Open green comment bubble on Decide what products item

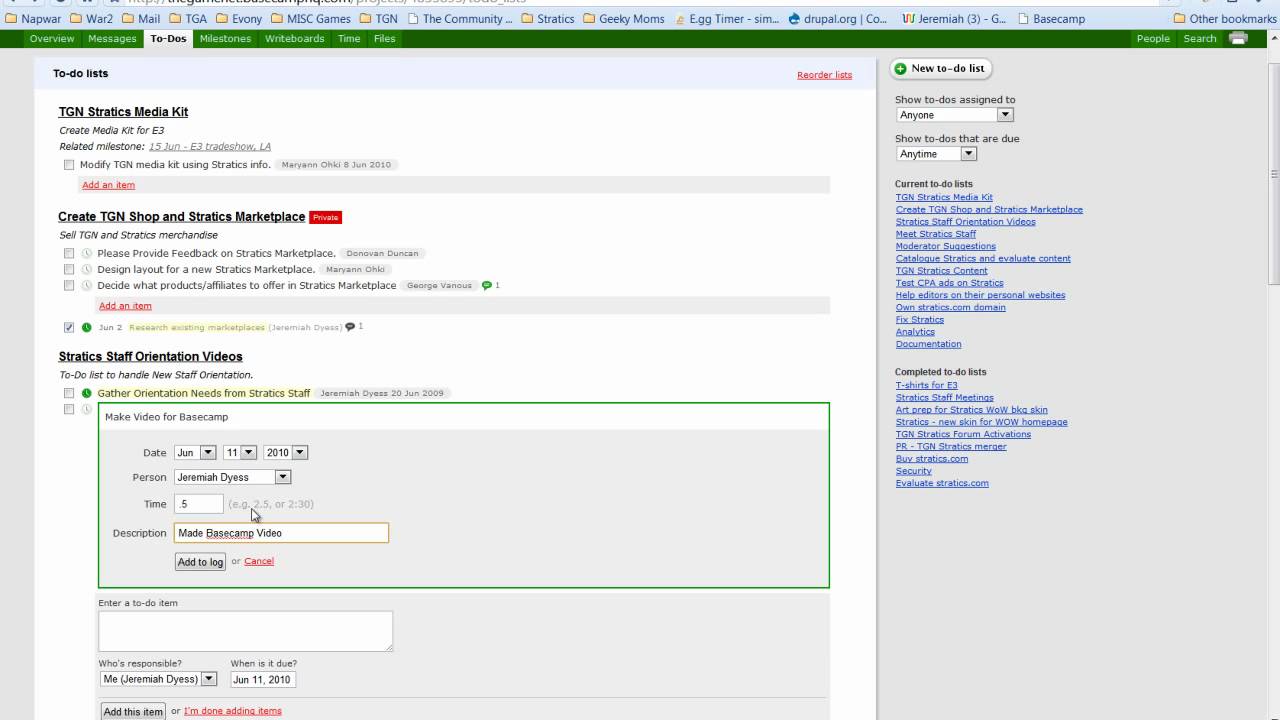pos(487,285)
